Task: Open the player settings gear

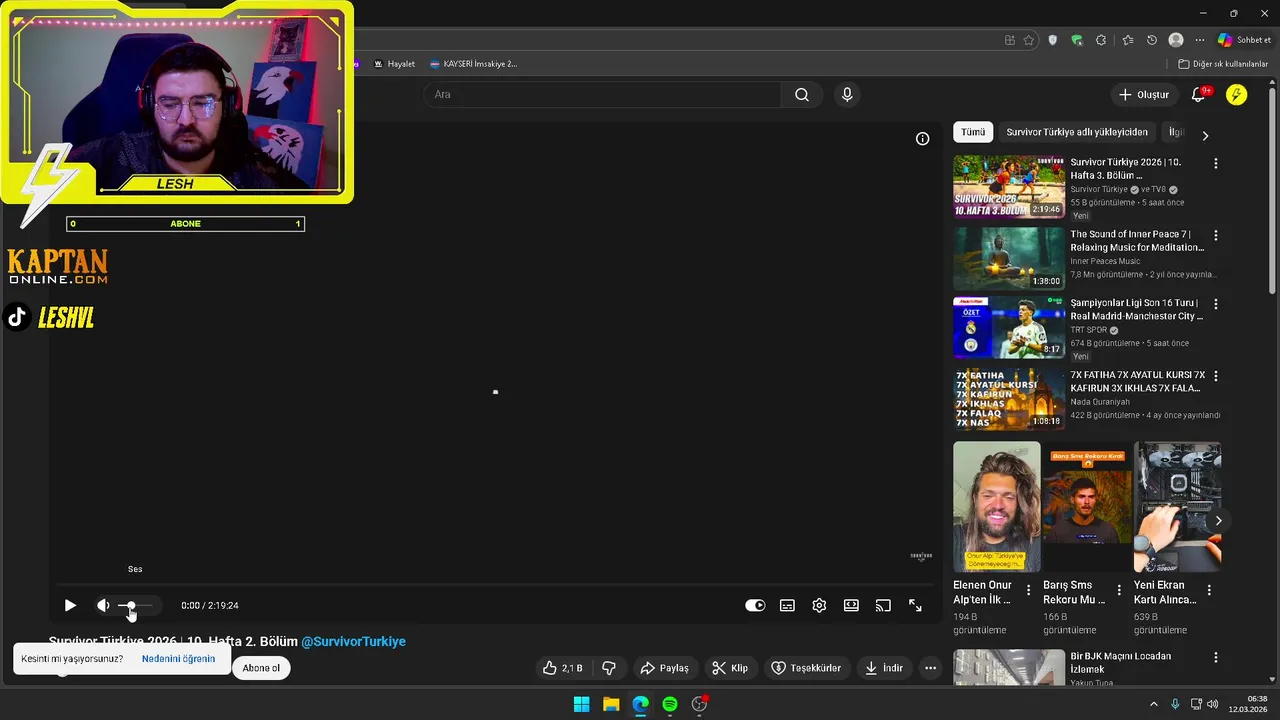Action: pyautogui.click(x=819, y=605)
